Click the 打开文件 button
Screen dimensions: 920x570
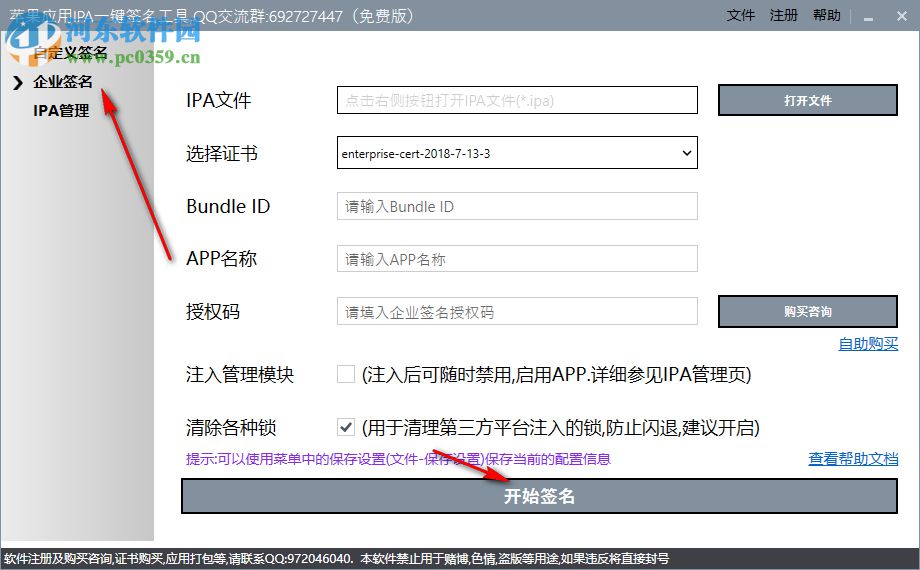807,100
